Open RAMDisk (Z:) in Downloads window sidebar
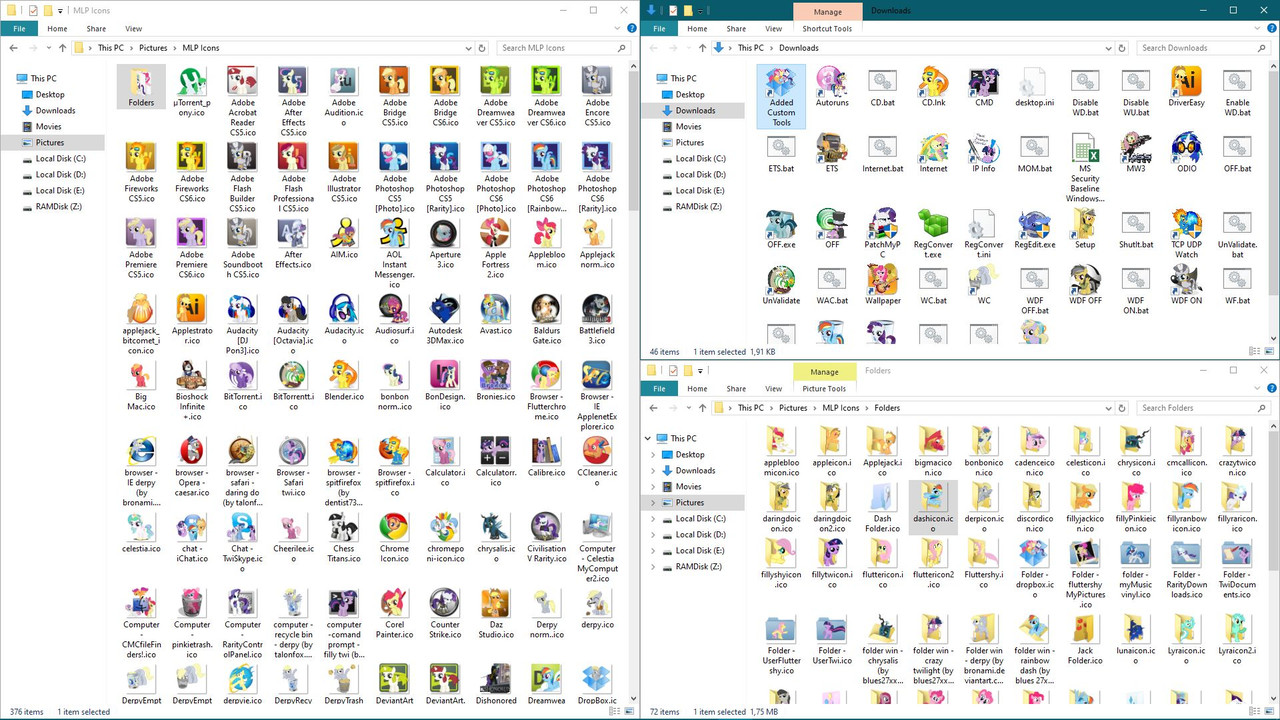1280x720 pixels. 697,206
